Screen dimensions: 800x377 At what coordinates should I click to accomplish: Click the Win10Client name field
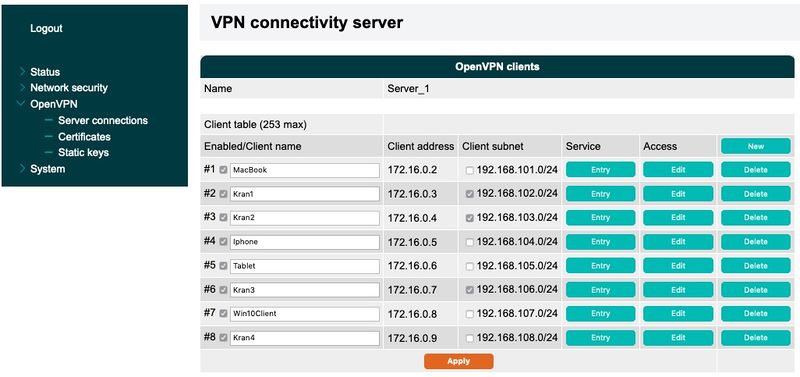click(x=305, y=314)
